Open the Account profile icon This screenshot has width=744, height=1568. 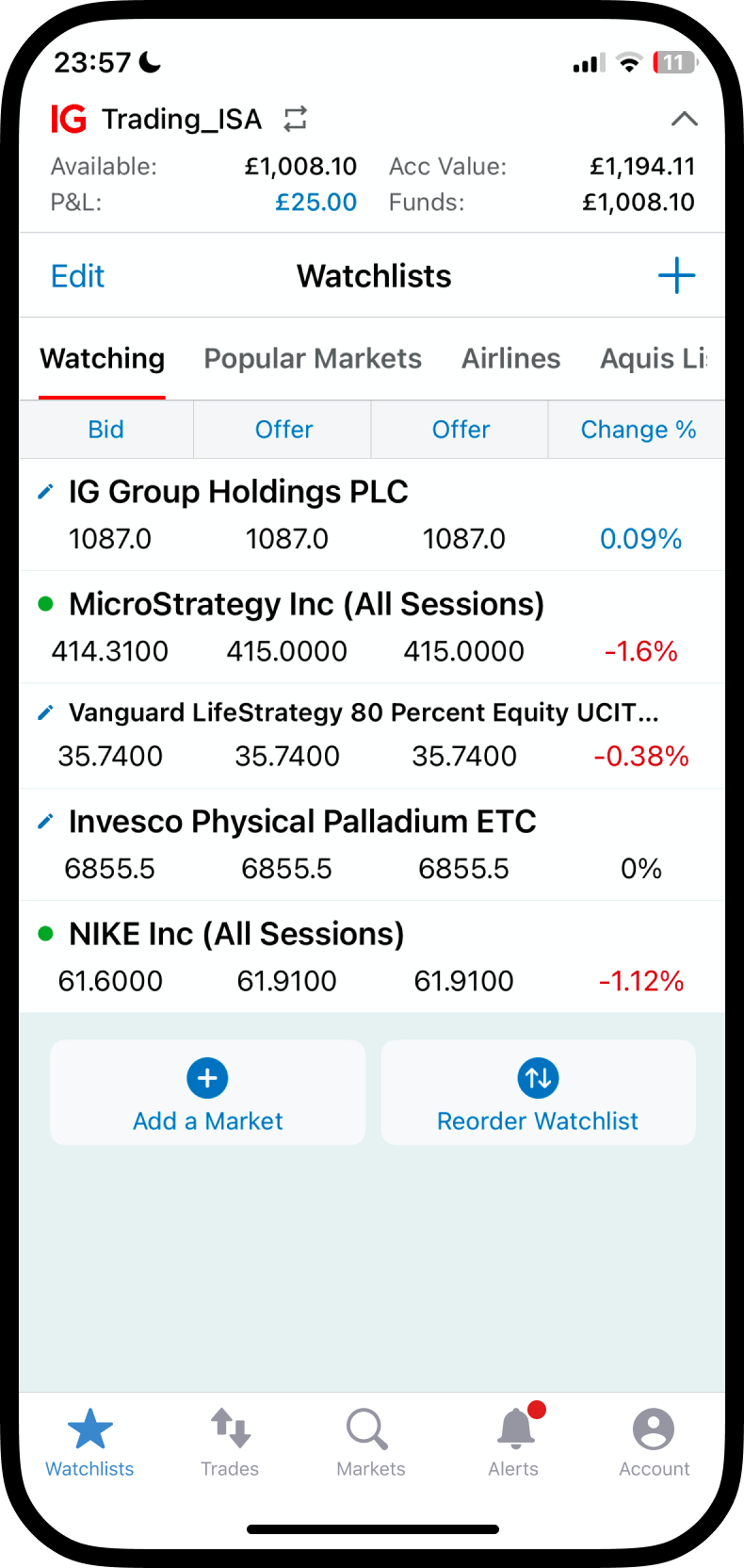click(654, 1429)
